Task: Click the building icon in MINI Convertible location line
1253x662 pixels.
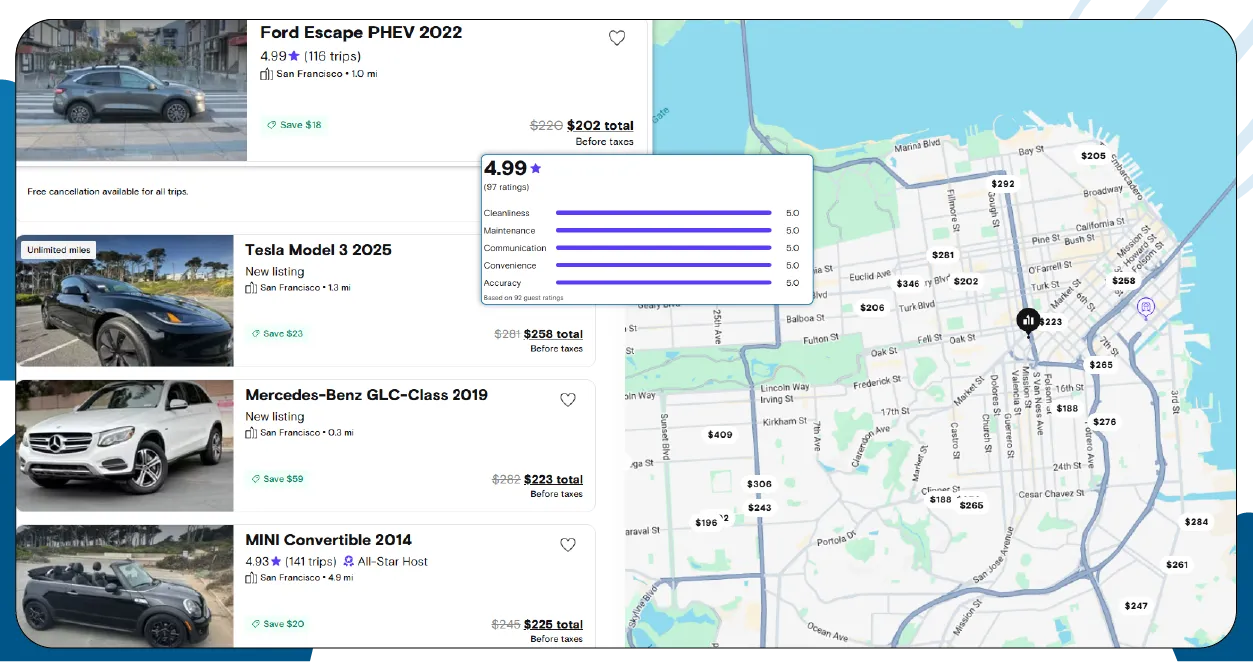Action: pyautogui.click(x=252, y=578)
